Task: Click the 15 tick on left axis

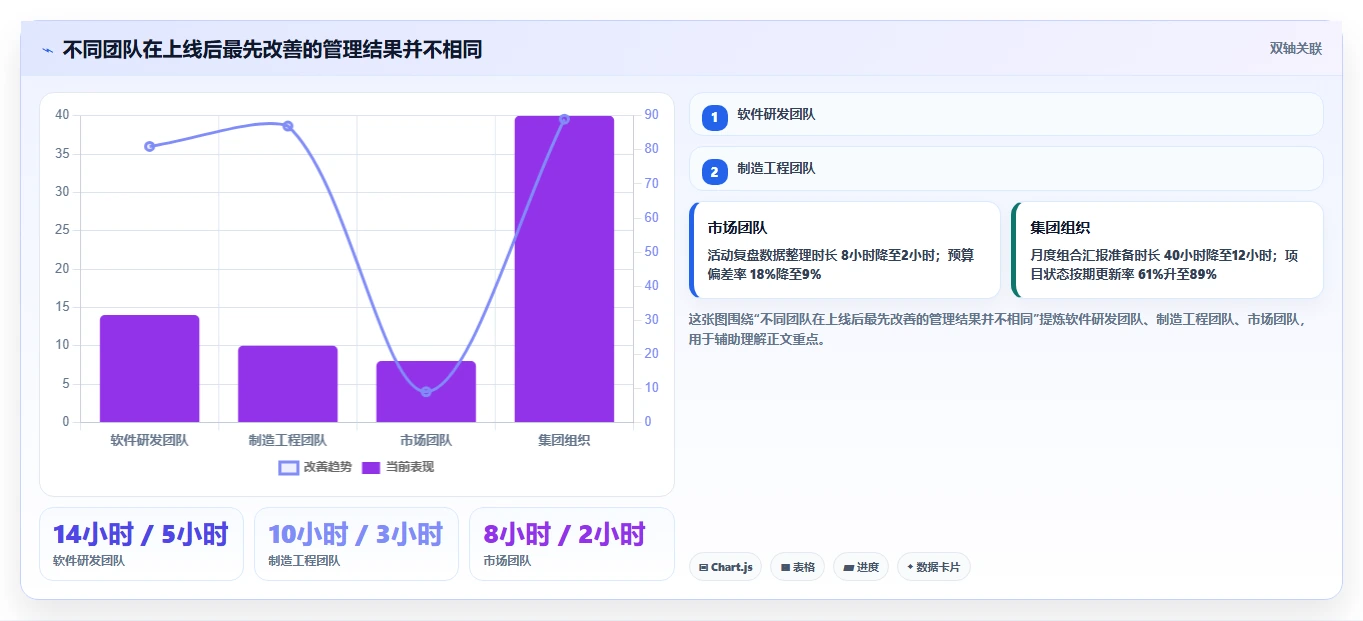Action: [62, 307]
